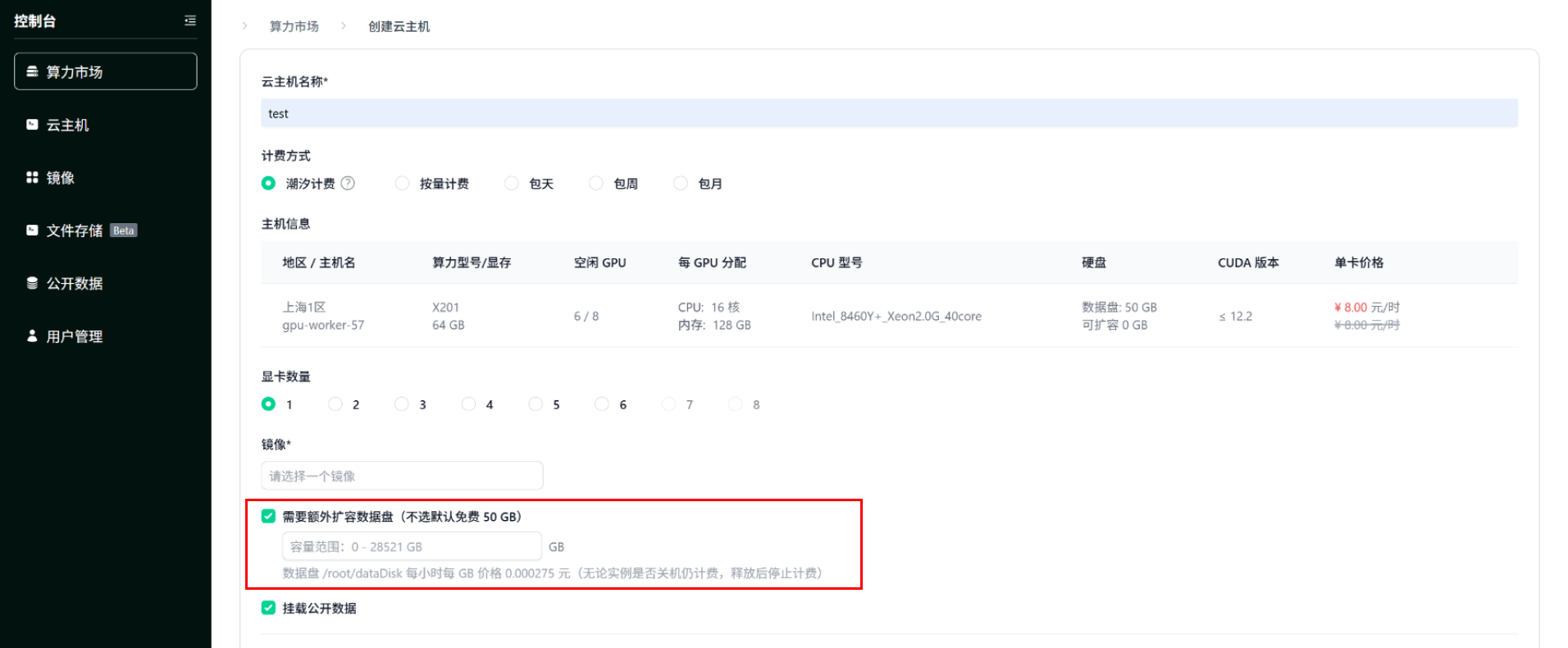Click the 算力型号/显存 column header
Image resolution: width=1568 pixels, height=648 pixels.
(x=472, y=262)
